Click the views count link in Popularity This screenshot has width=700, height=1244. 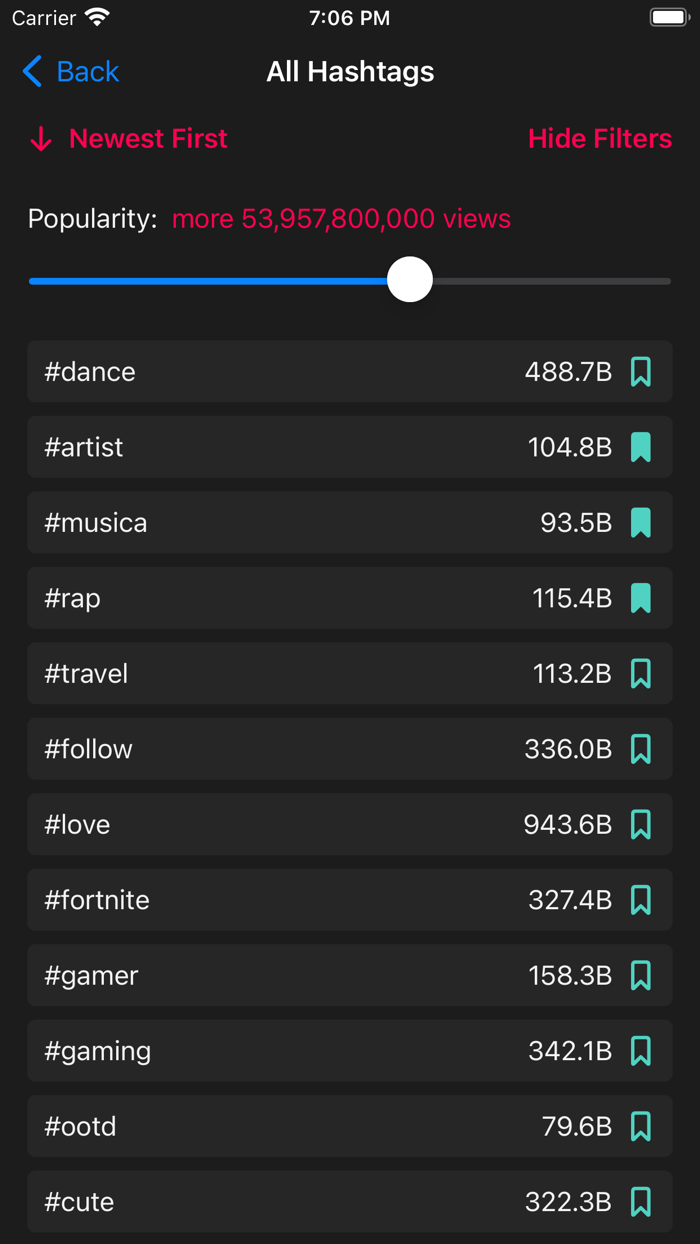click(341, 218)
